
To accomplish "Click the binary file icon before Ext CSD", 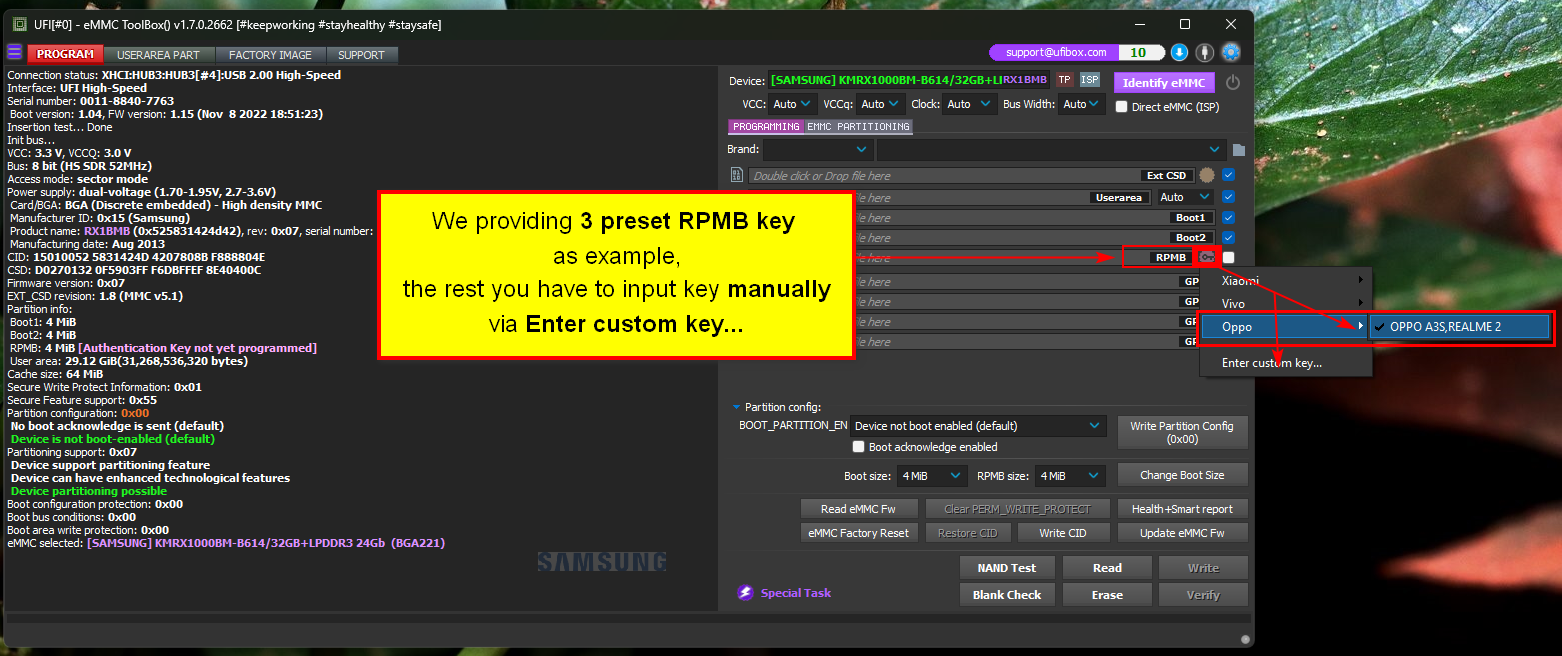I will point(738,176).
